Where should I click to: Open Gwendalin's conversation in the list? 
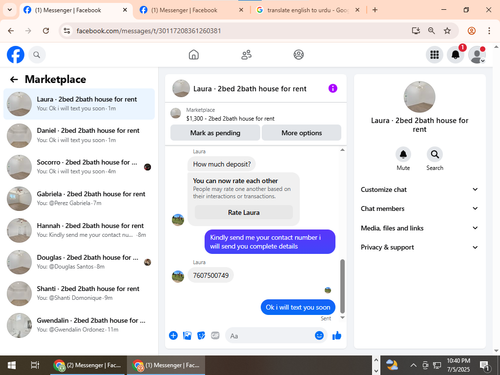pos(79,325)
